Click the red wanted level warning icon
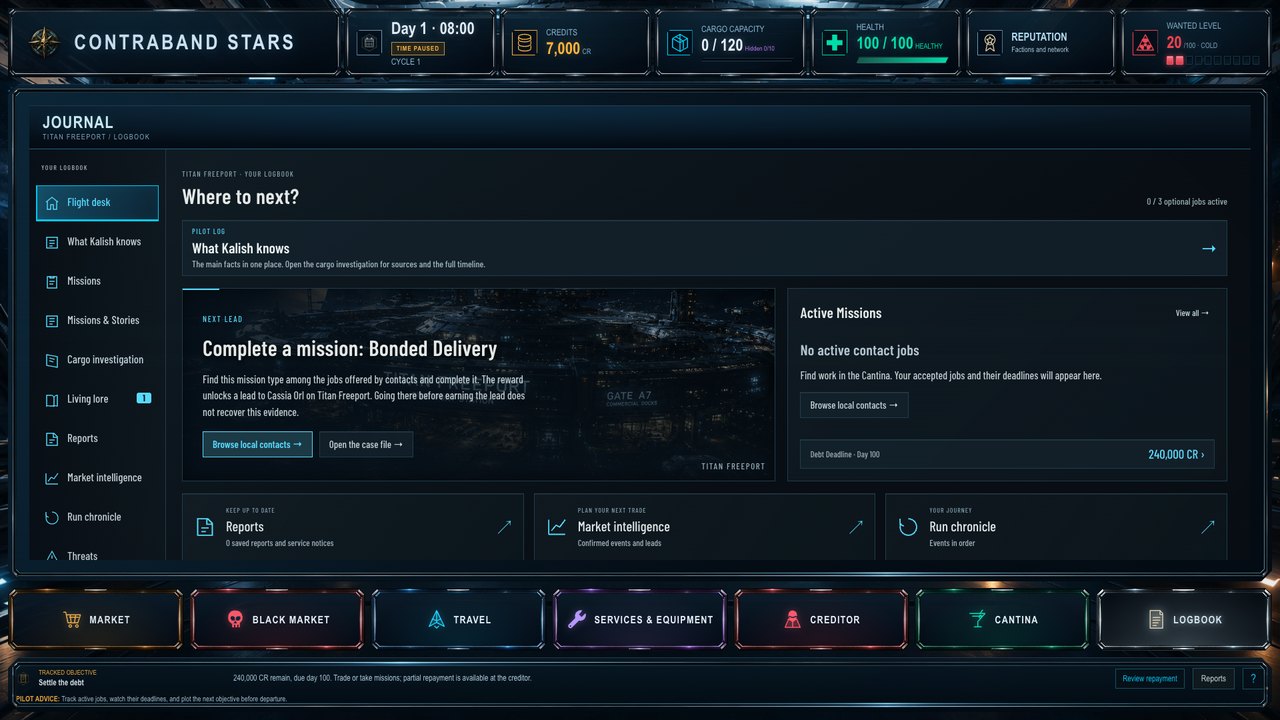1280x720 pixels. coord(1145,43)
